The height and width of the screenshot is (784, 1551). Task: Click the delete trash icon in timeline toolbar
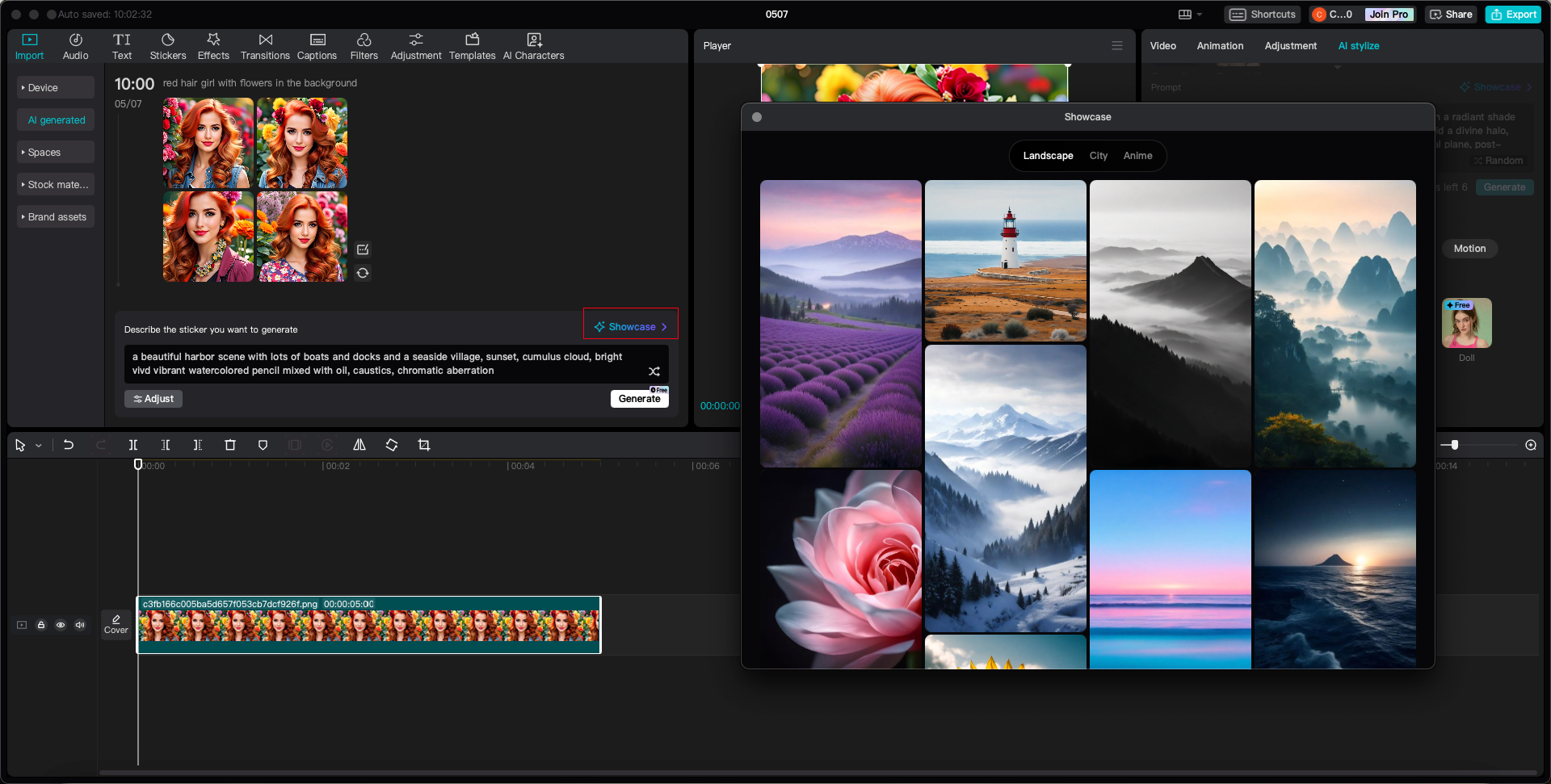click(230, 445)
